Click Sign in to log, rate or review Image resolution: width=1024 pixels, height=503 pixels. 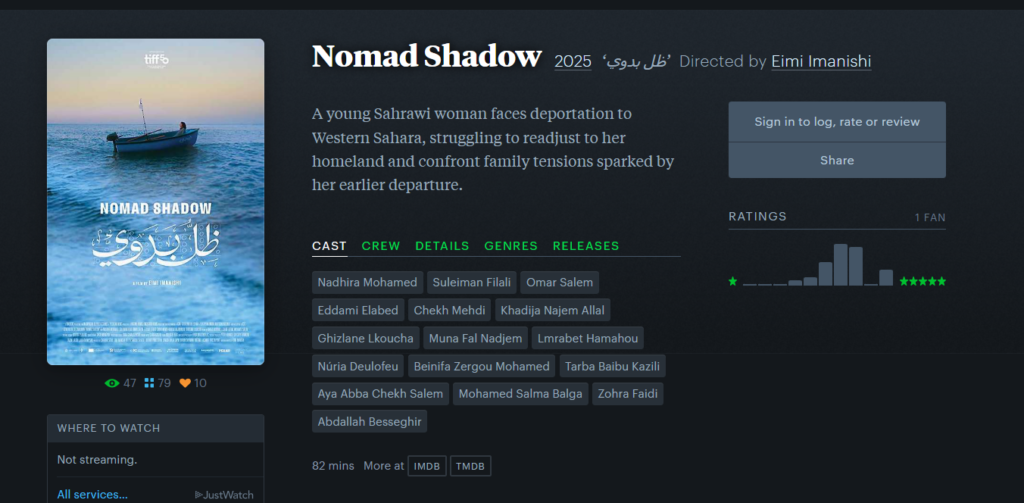(x=837, y=122)
